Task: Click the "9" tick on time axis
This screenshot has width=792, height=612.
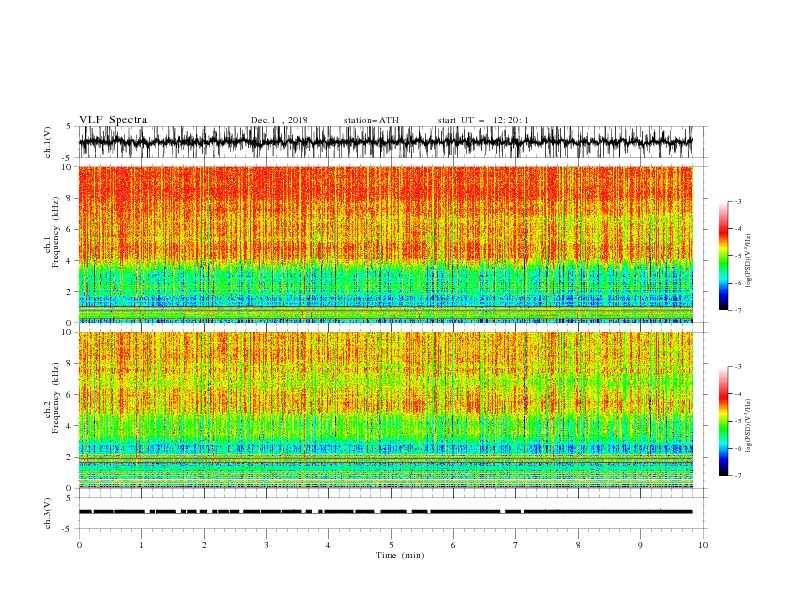Action: coord(640,545)
